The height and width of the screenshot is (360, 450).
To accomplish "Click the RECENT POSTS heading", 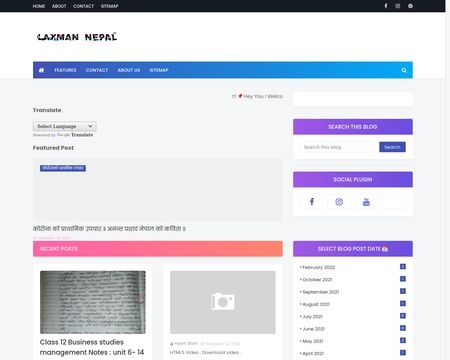I will tap(58, 249).
